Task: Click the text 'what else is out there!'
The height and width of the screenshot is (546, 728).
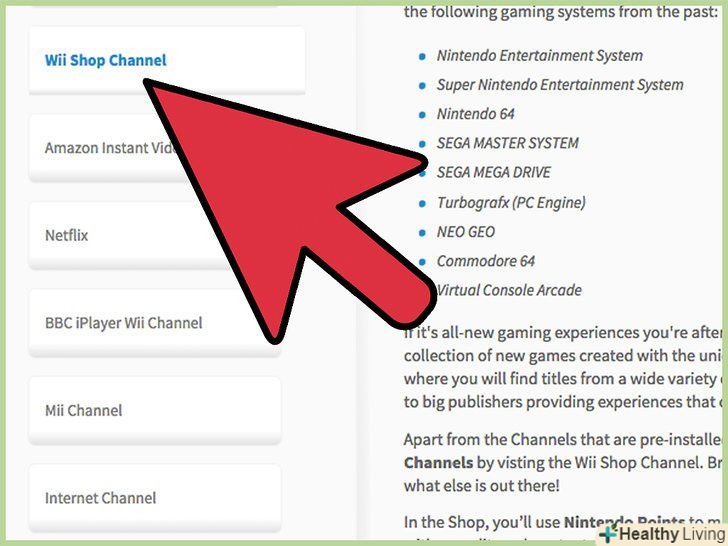Action: click(x=481, y=486)
